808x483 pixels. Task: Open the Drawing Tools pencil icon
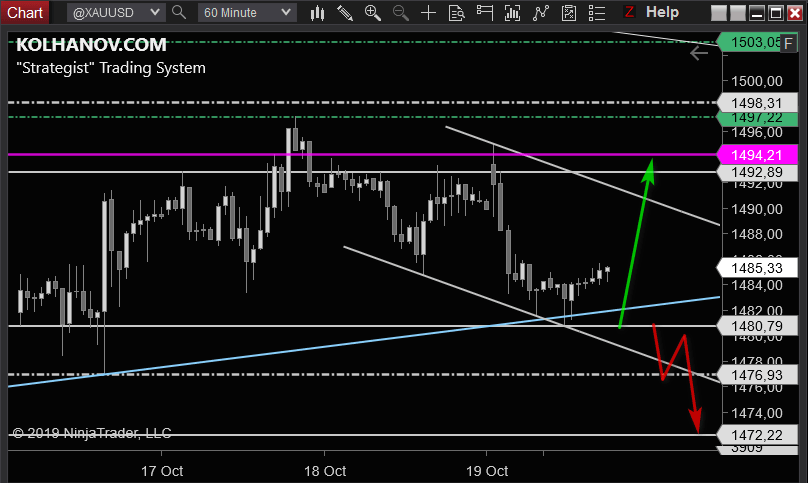point(345,13)
